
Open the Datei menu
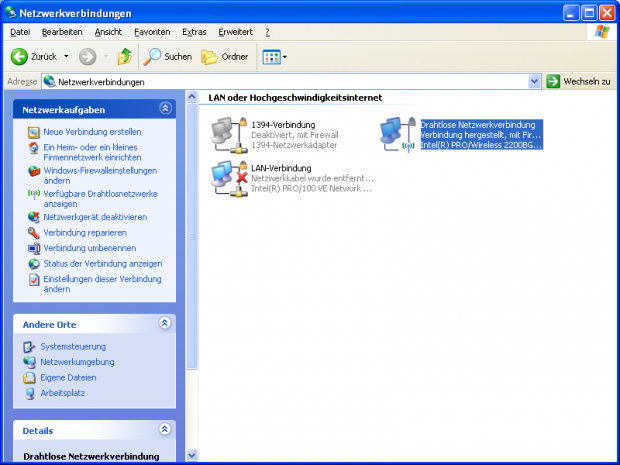click(20, 32)
